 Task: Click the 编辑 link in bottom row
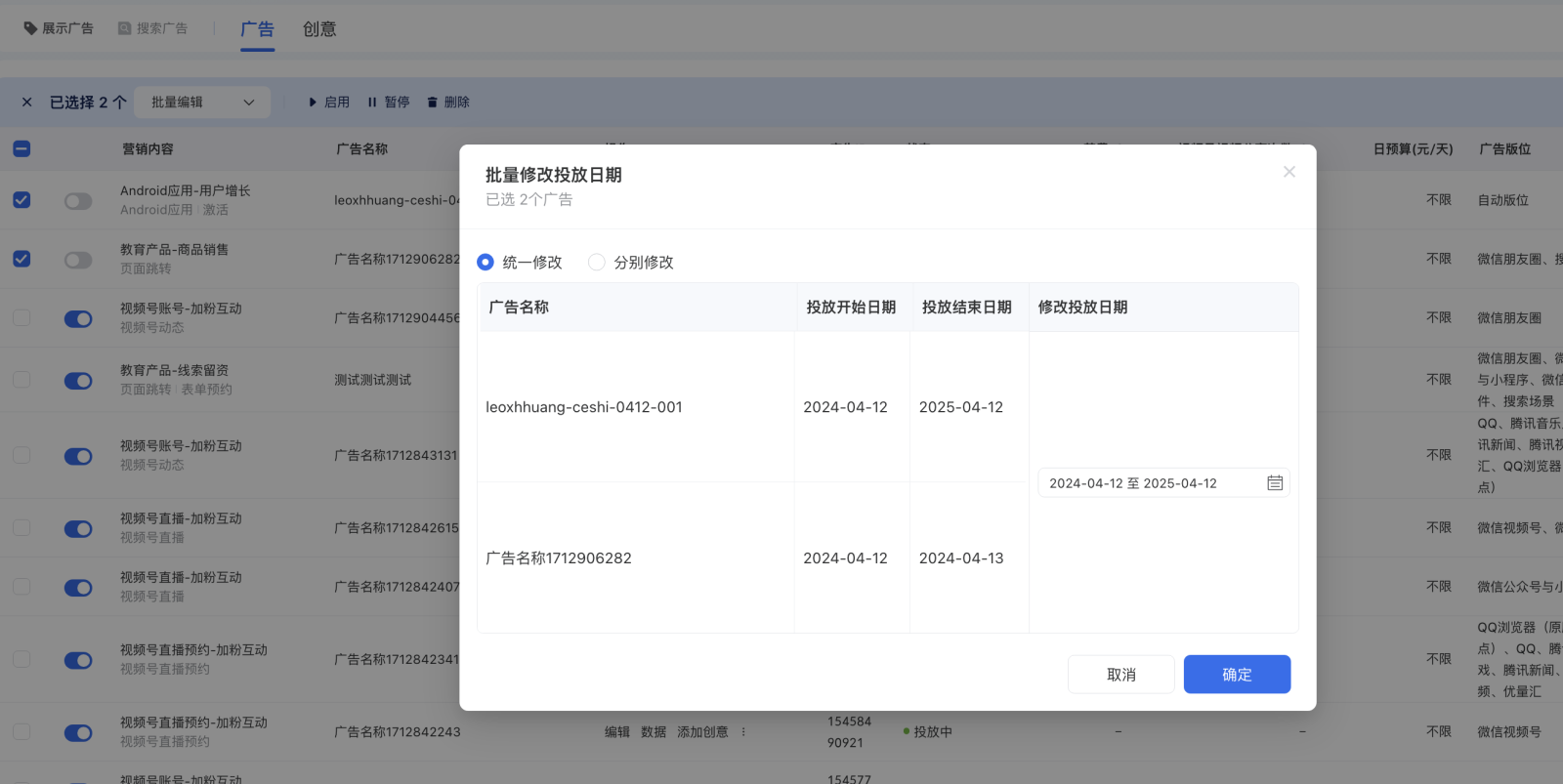[x=617, y=732]
